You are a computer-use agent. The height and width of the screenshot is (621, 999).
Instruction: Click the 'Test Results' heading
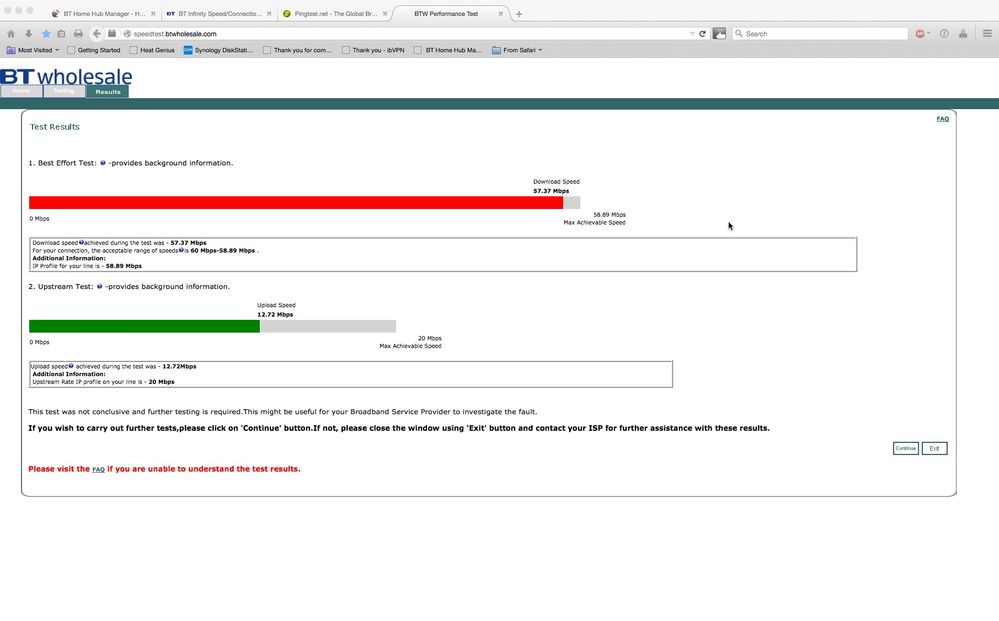click(55, 127)
